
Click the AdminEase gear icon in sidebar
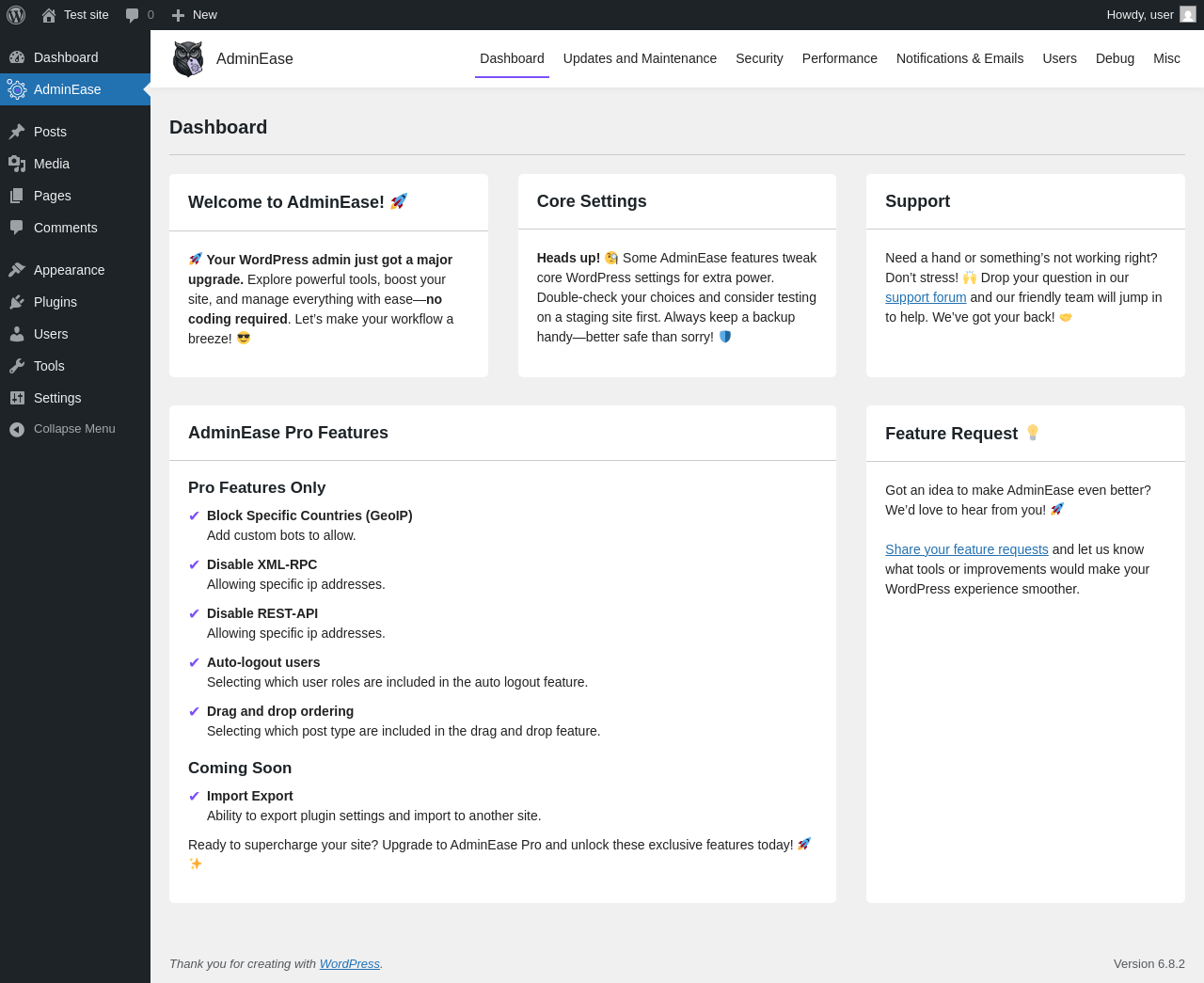tap(17, 89)
